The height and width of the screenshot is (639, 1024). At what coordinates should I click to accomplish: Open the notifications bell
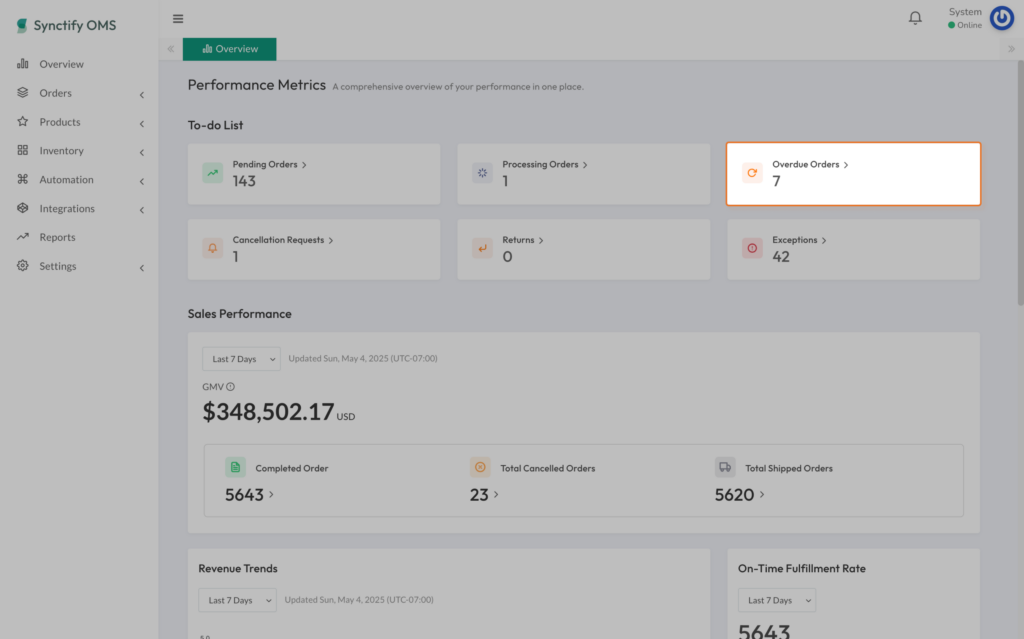click(915, 18)
